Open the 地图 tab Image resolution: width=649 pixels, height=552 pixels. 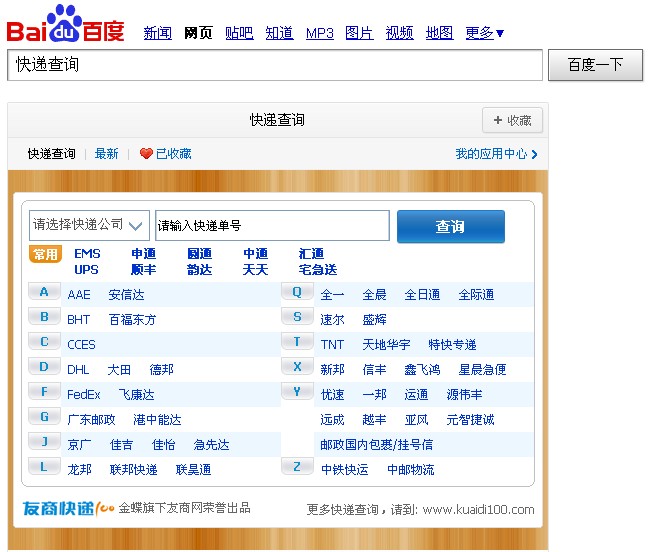pyautogui.click(x=440, y=33)
